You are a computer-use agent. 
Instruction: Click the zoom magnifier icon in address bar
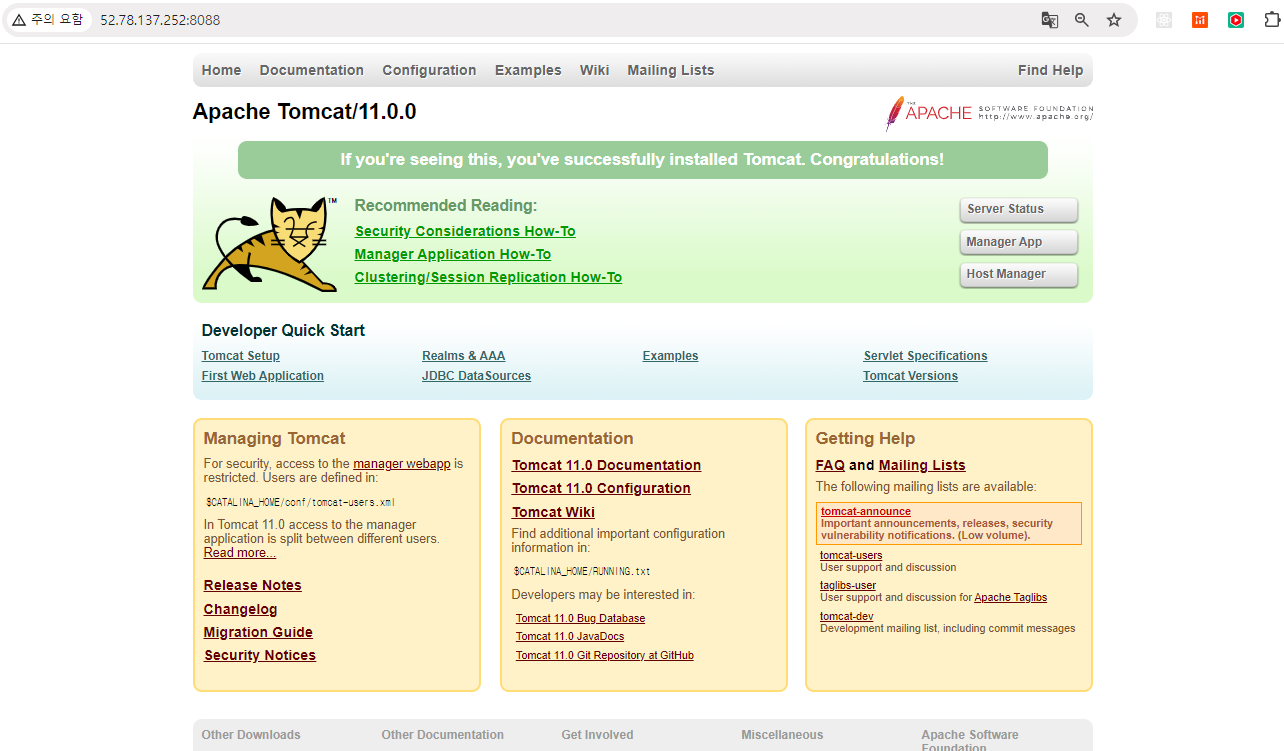1081,20
